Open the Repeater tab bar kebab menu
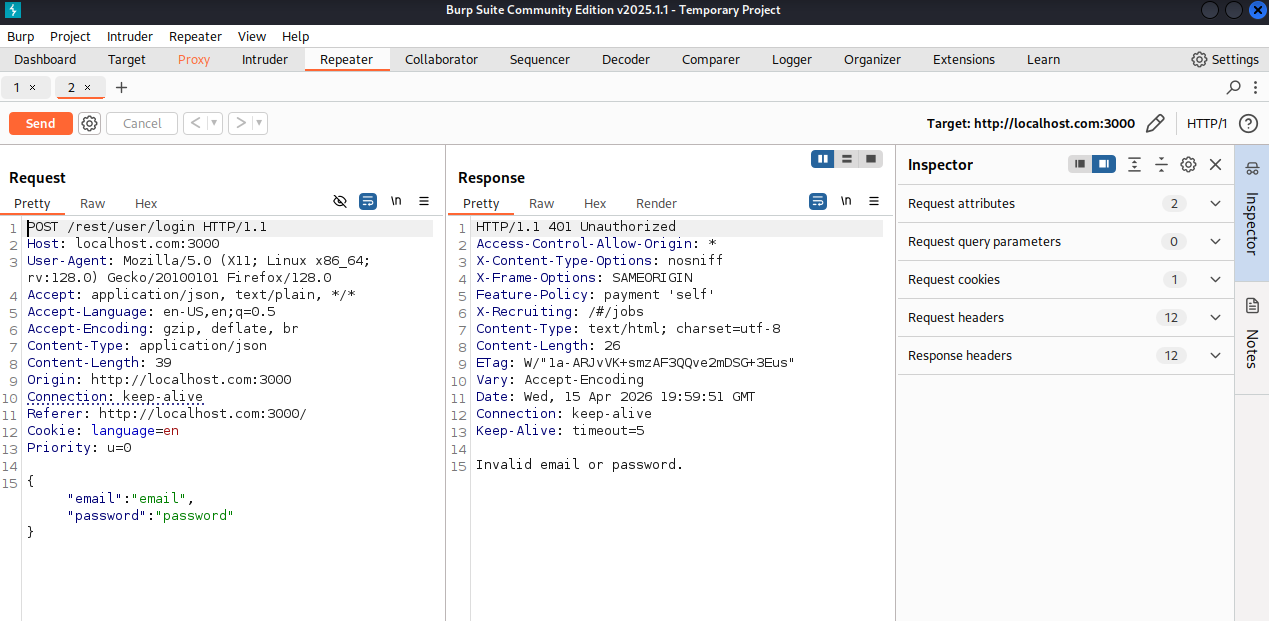The image size is (1269, 621). coord(1256,87)
